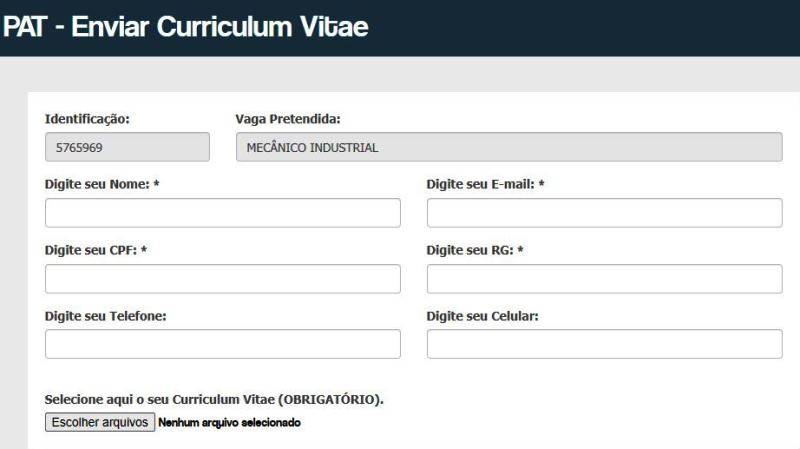Click the 'Identificação:' label text
800x449 pixels.
click(x=87, y=119)
